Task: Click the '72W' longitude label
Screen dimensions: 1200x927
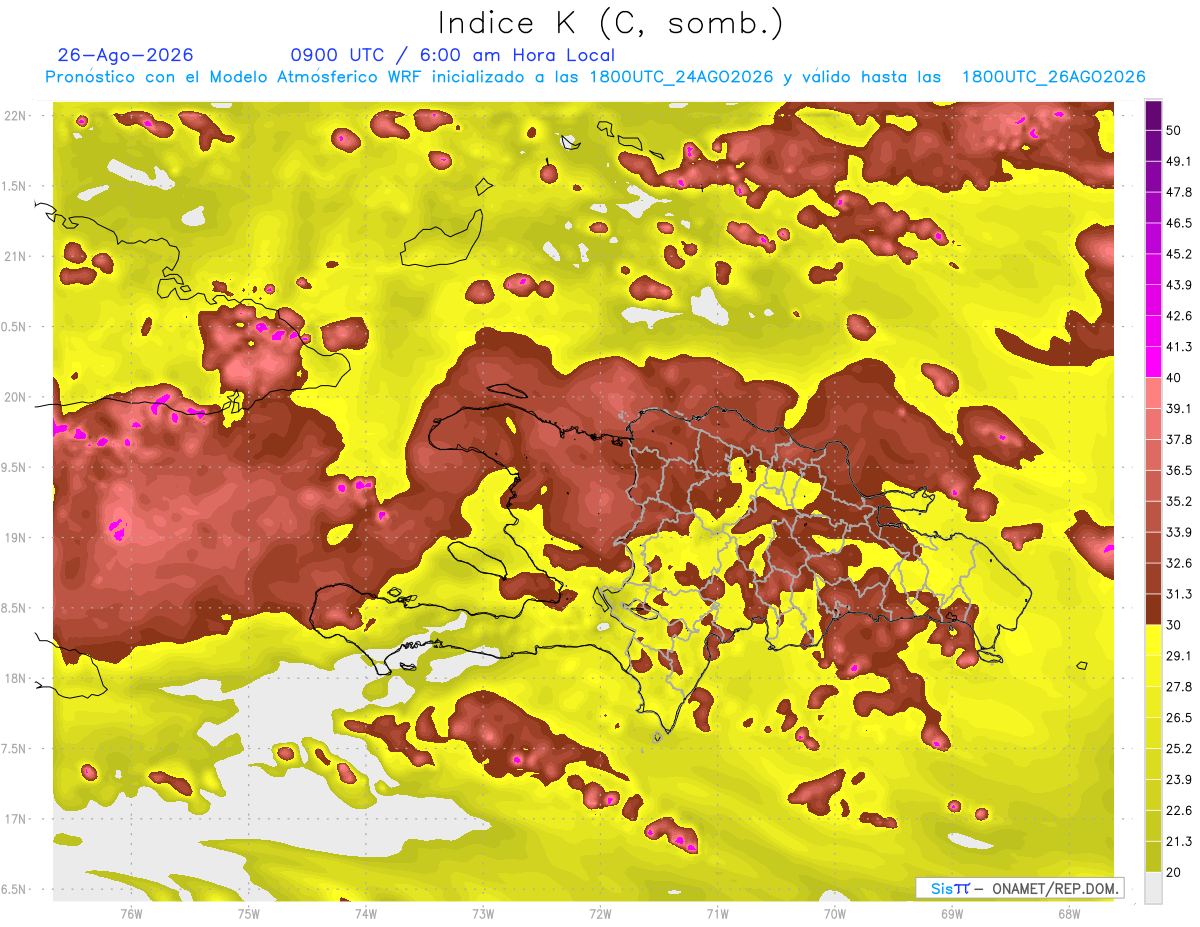Action: [x=600, y=914]
